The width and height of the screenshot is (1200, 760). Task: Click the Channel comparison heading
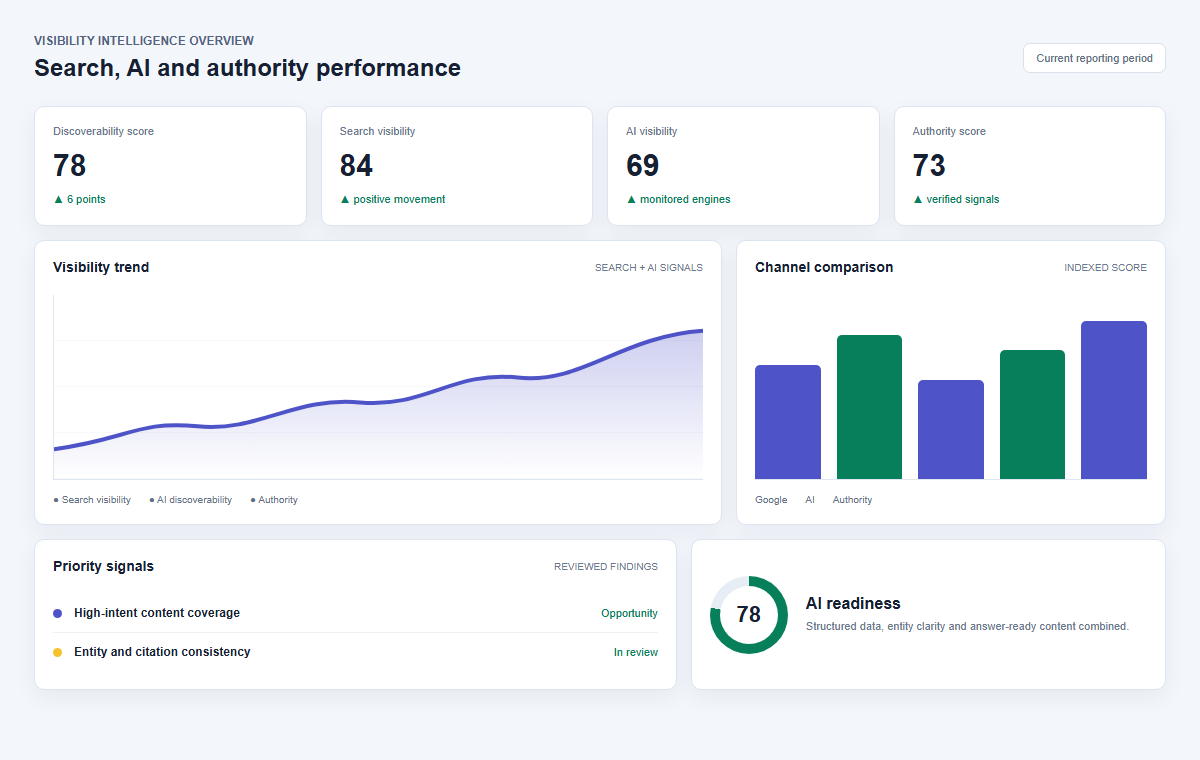[x=824, y=267]
